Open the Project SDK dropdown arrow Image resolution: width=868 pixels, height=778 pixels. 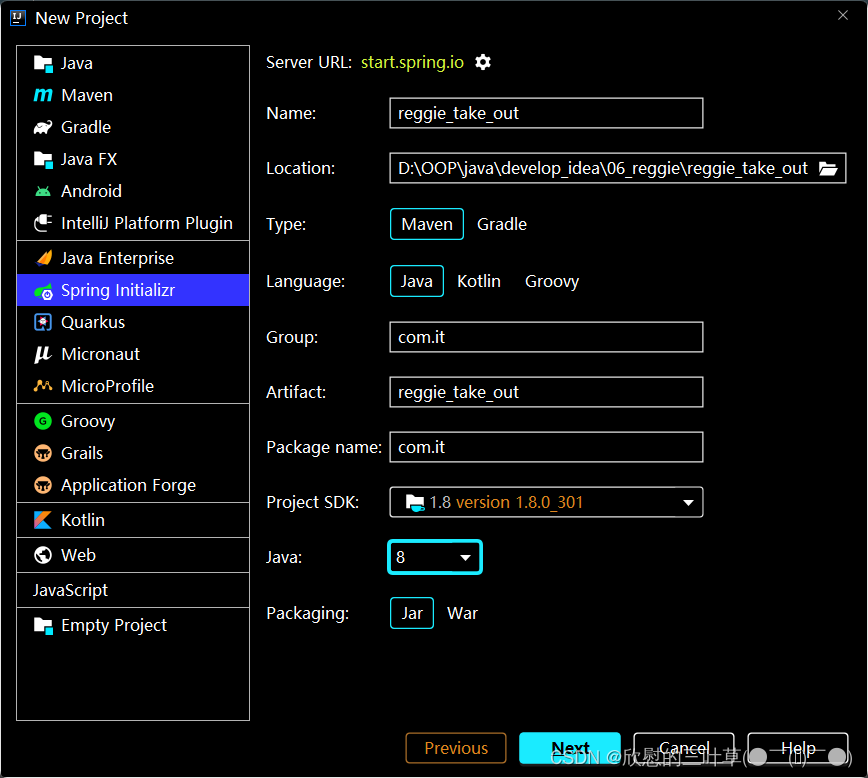pyautogui.click(x=689, y=503)
